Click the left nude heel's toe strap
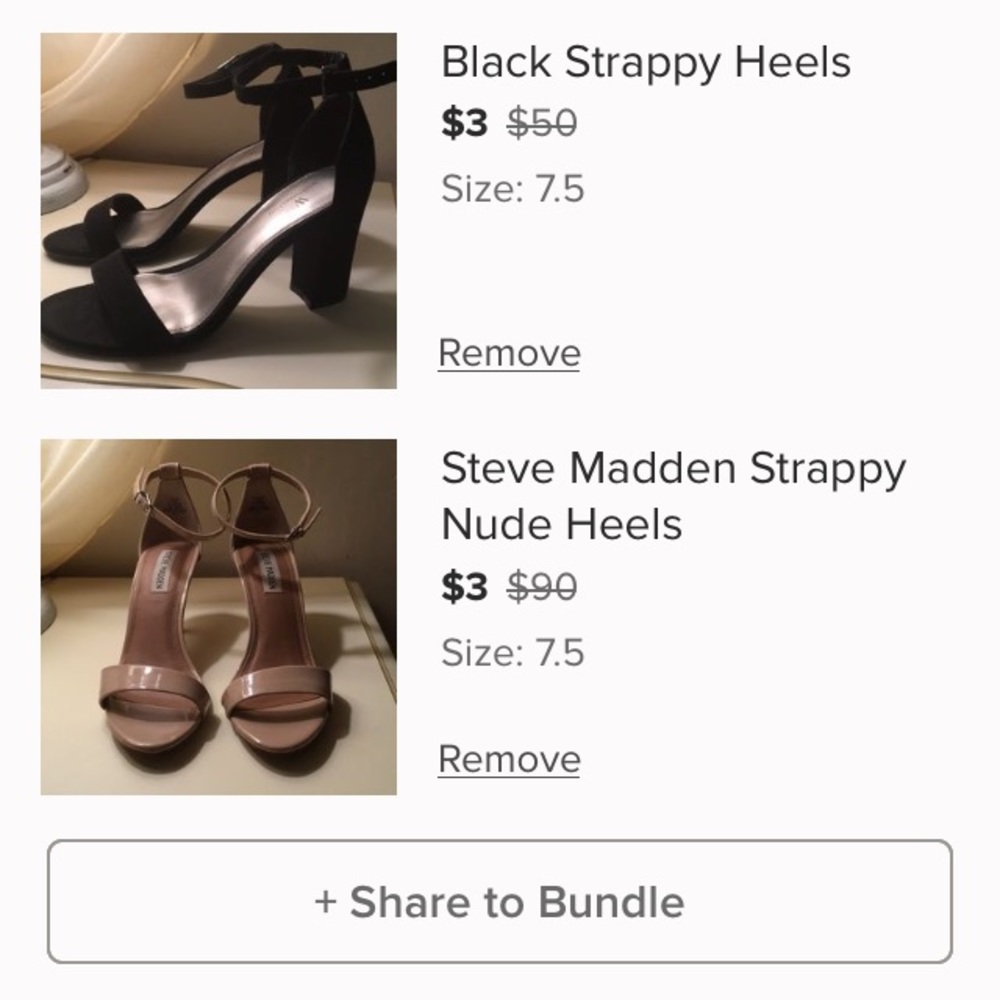The height and width of the screenshot is (1000, 1000). point(150,685)
